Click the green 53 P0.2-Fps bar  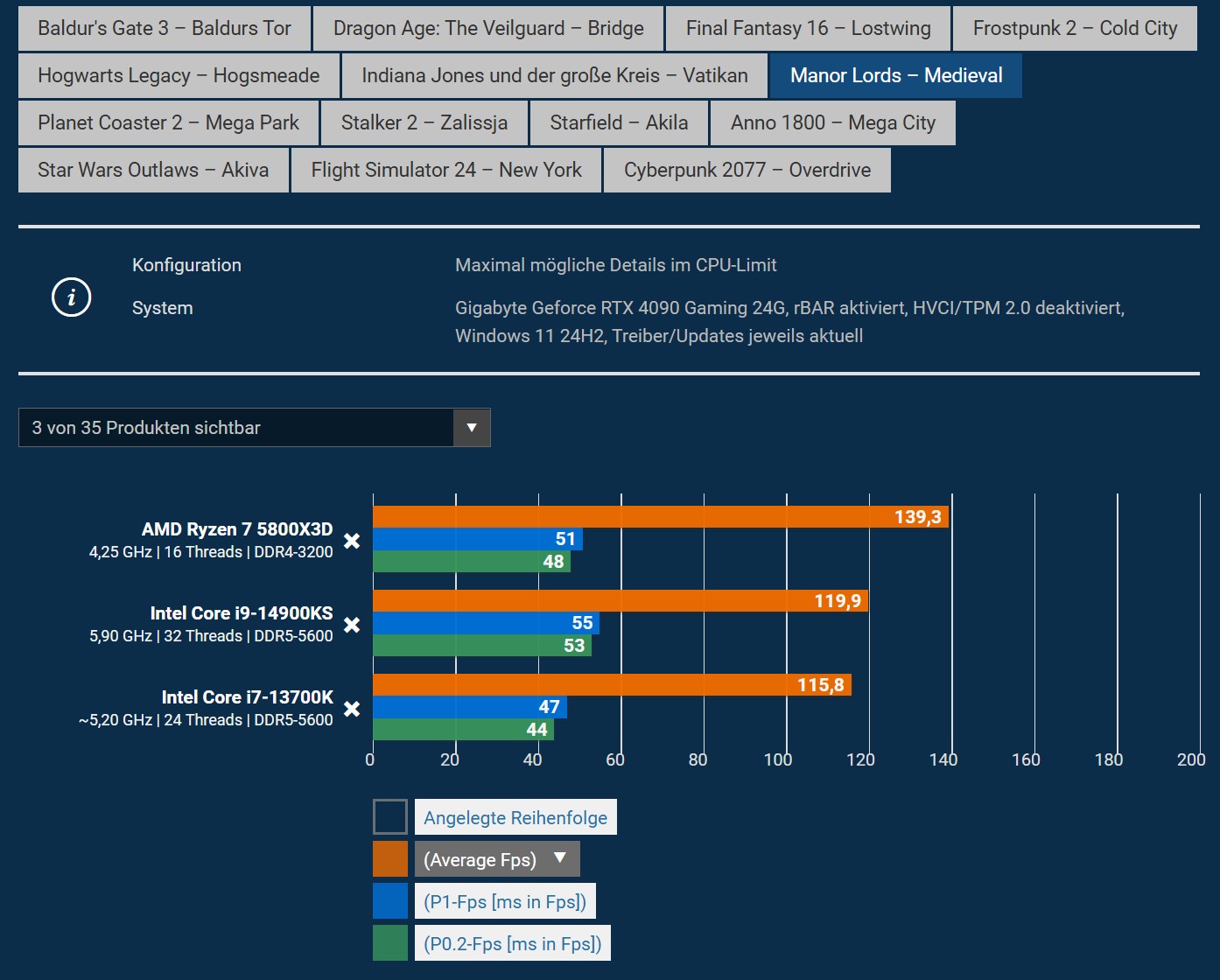tap(482, 646)
